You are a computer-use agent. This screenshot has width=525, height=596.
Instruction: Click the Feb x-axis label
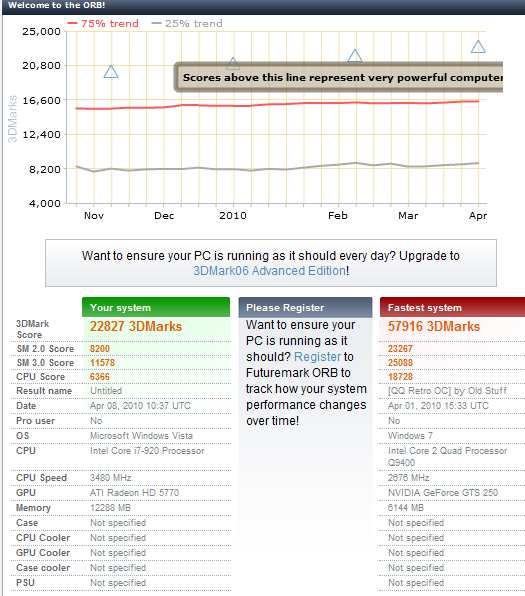[x=338, y=216]
